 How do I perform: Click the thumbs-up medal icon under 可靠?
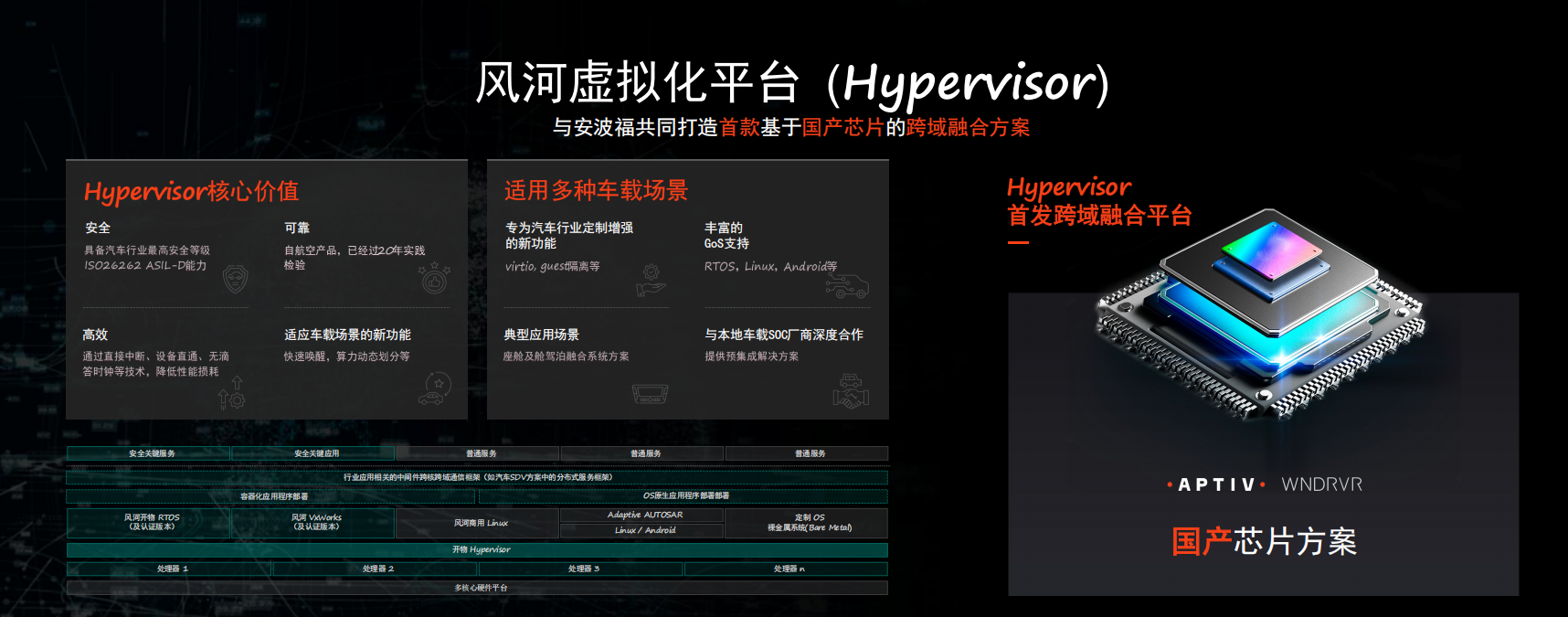[x=434, y=278]
